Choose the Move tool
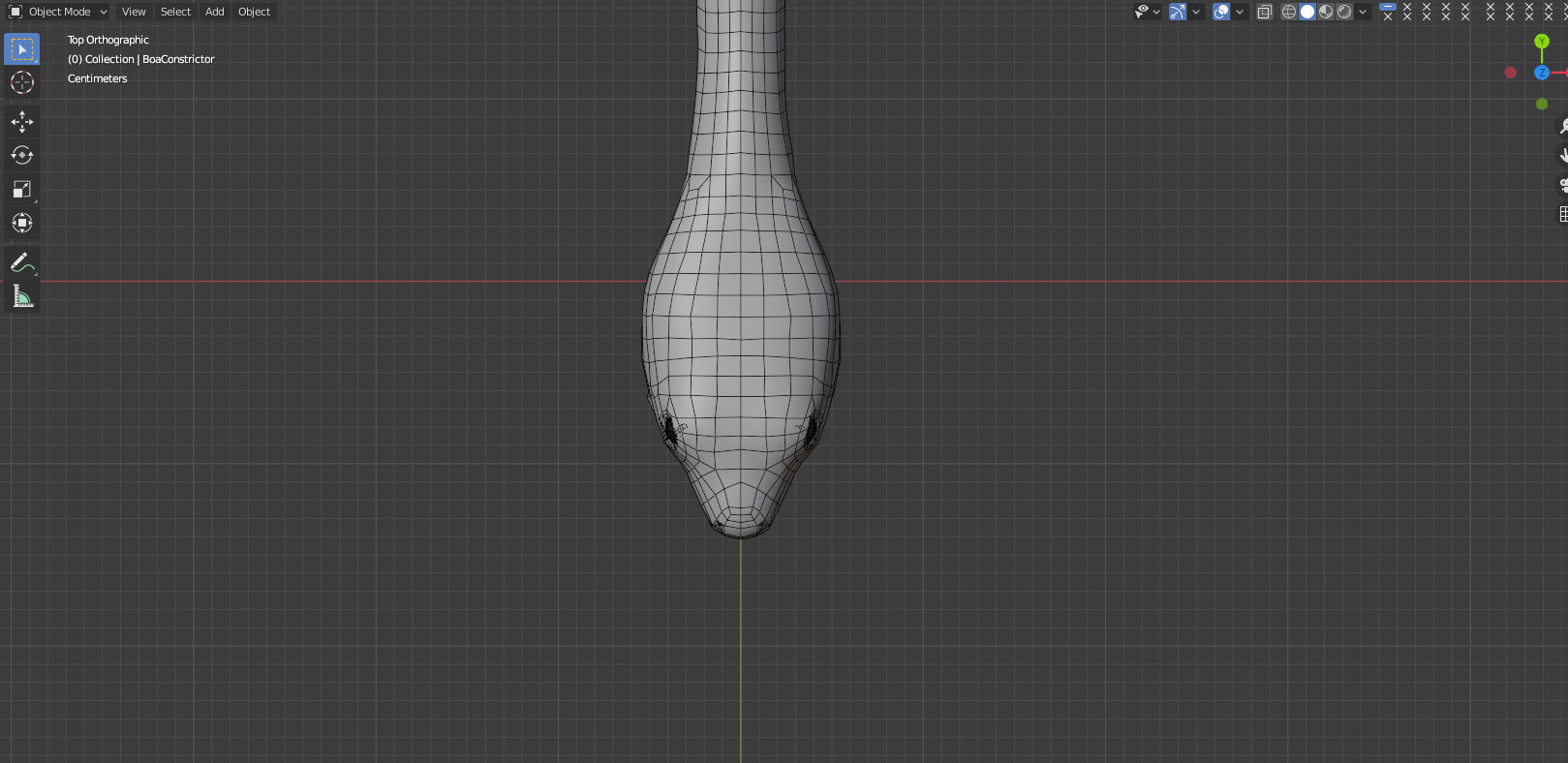Screen dimensions: 1568x763 coord(21,121)
